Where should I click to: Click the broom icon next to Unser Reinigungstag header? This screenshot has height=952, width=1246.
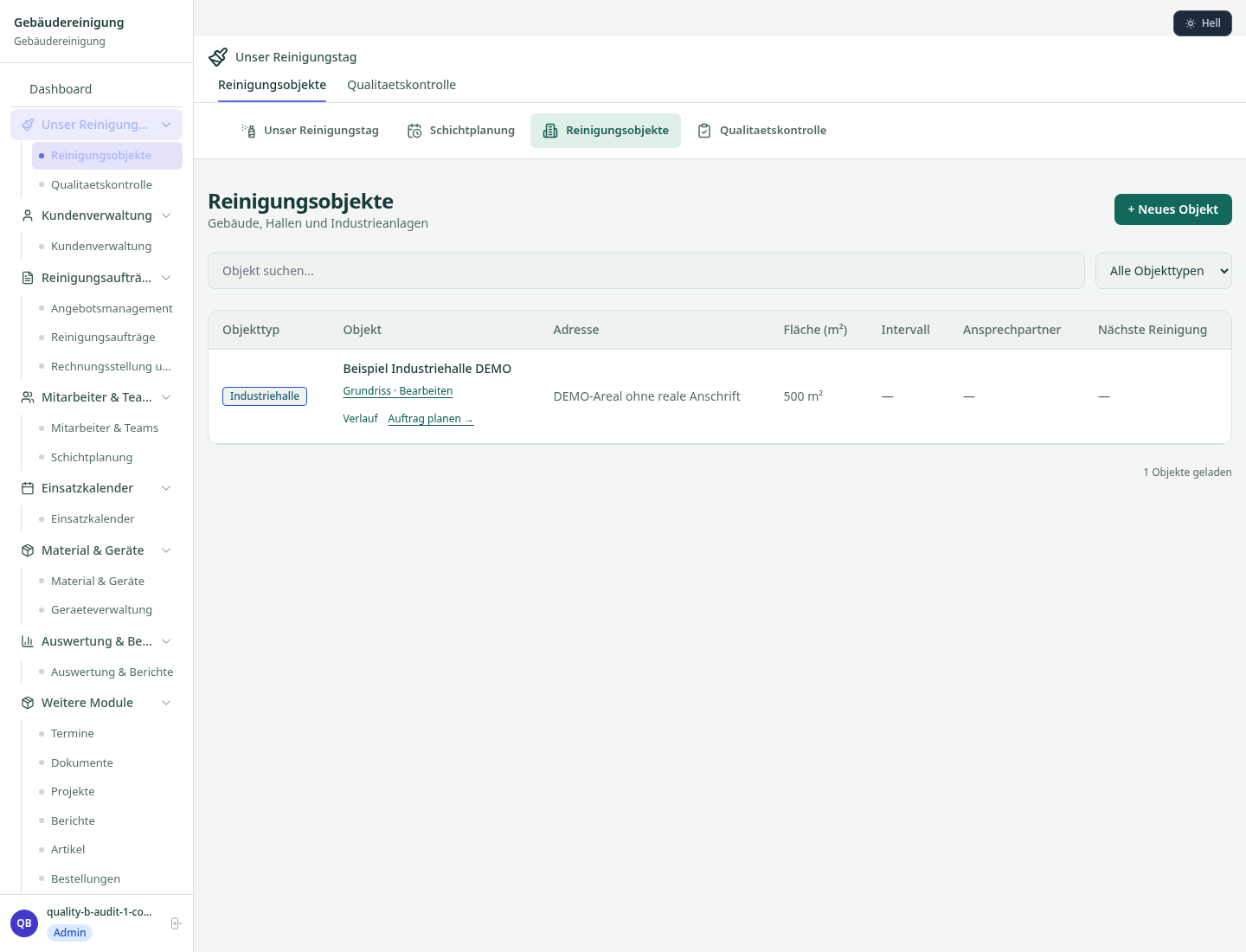218,57
